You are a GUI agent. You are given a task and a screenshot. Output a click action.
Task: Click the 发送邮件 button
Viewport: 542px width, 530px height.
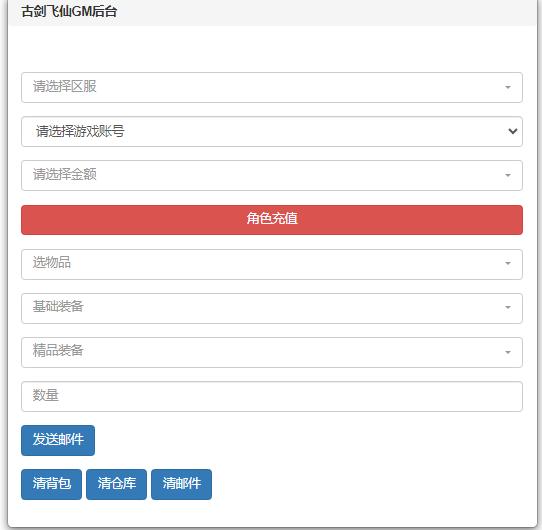coord(58,440)
